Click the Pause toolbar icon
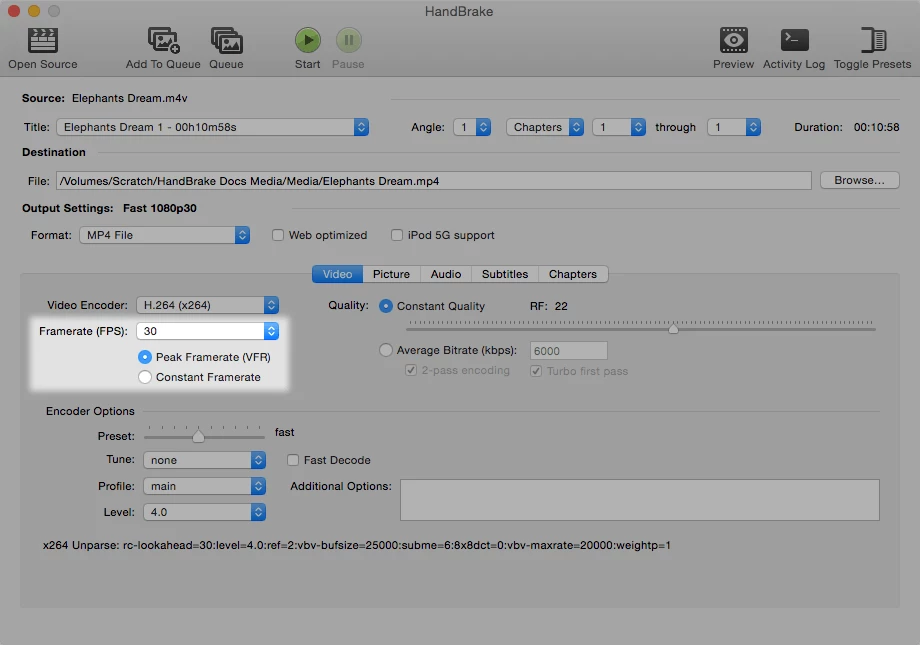Image resolution: width=920 pixels, height=645 pixels. tap(349, 40)
